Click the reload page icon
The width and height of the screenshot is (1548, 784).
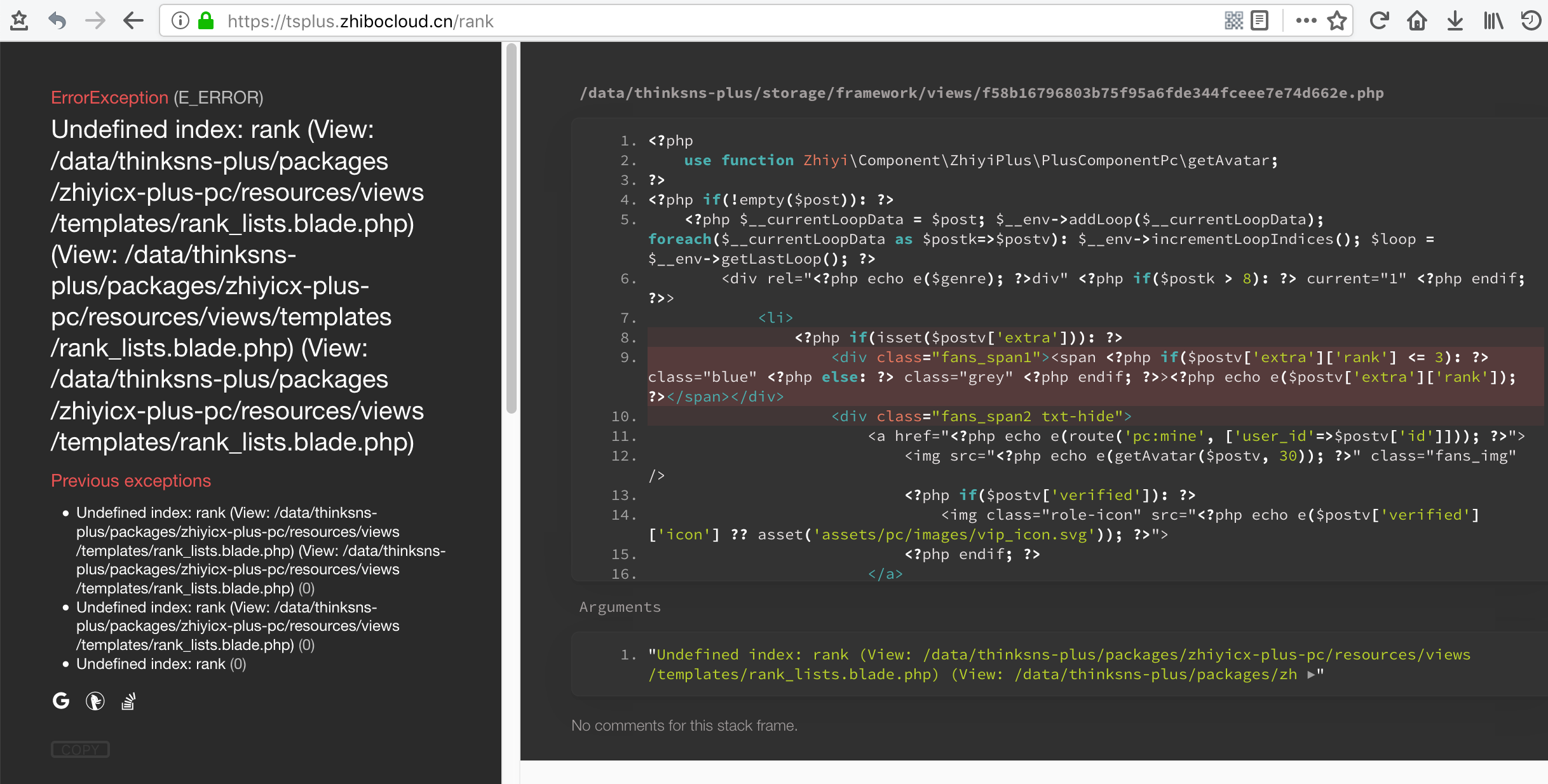tap(1378, 21)
